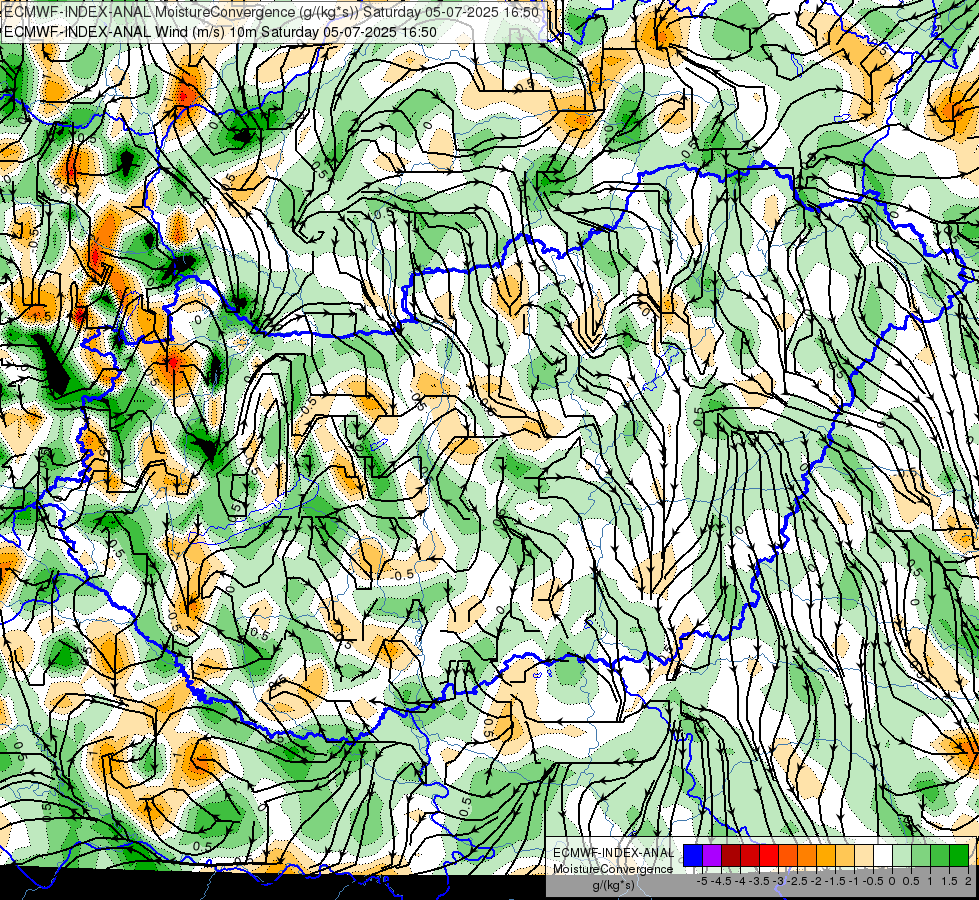979x900 pixels.
Task: Pick the light green swatch between 0.5 and 1
Action: click(921, 856)
